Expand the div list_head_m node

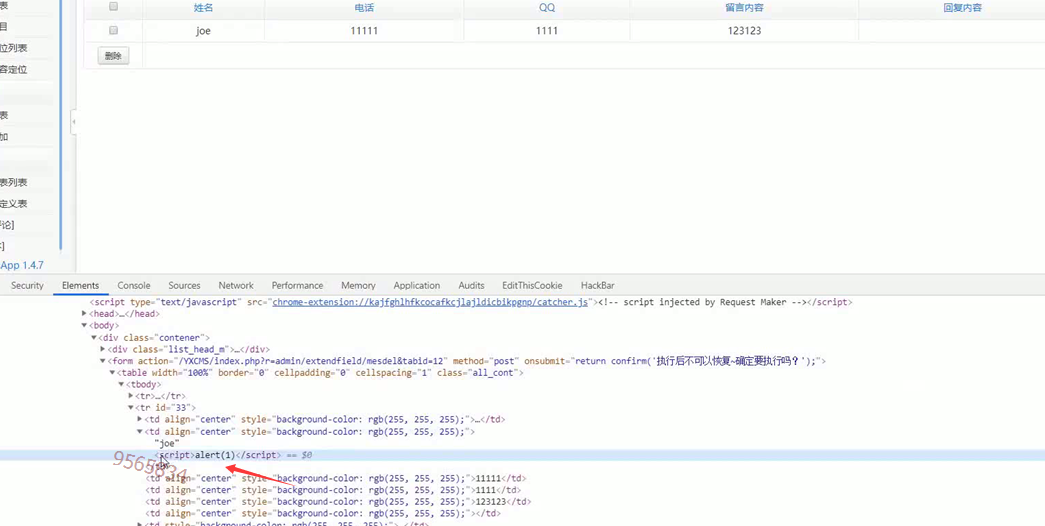(103, 349)
